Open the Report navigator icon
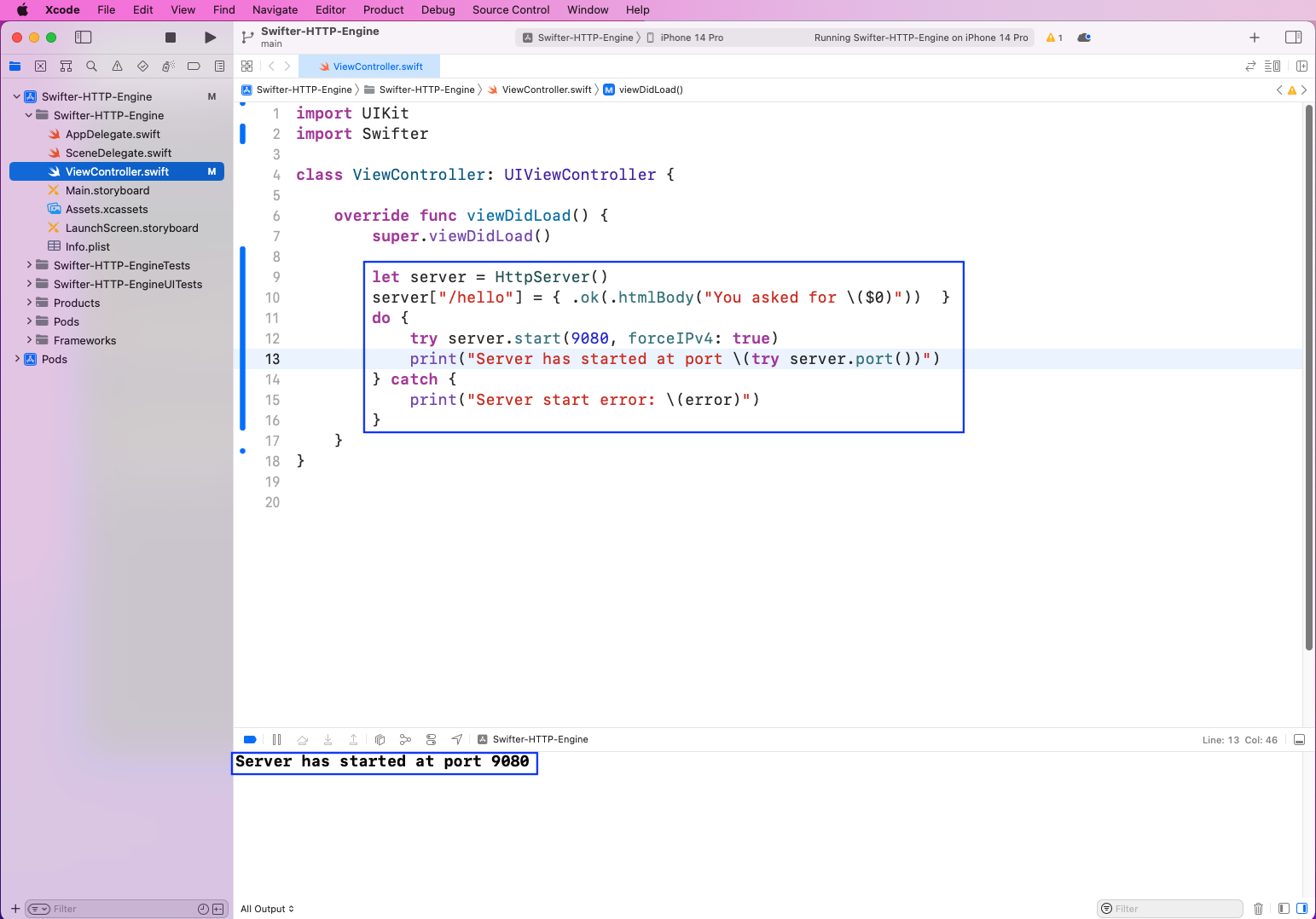The width and height of the screenshot is (1316, 919). 219,66
